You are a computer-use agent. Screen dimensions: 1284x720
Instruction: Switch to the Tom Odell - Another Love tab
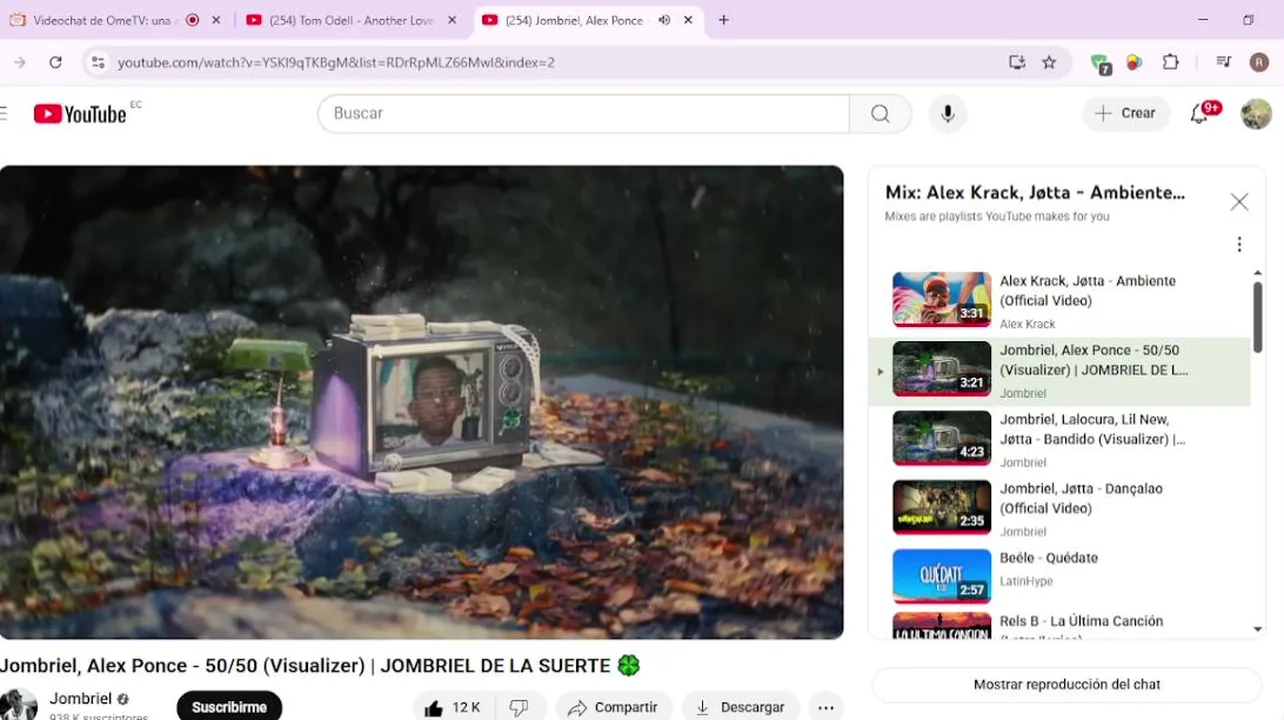pos(351,20)
